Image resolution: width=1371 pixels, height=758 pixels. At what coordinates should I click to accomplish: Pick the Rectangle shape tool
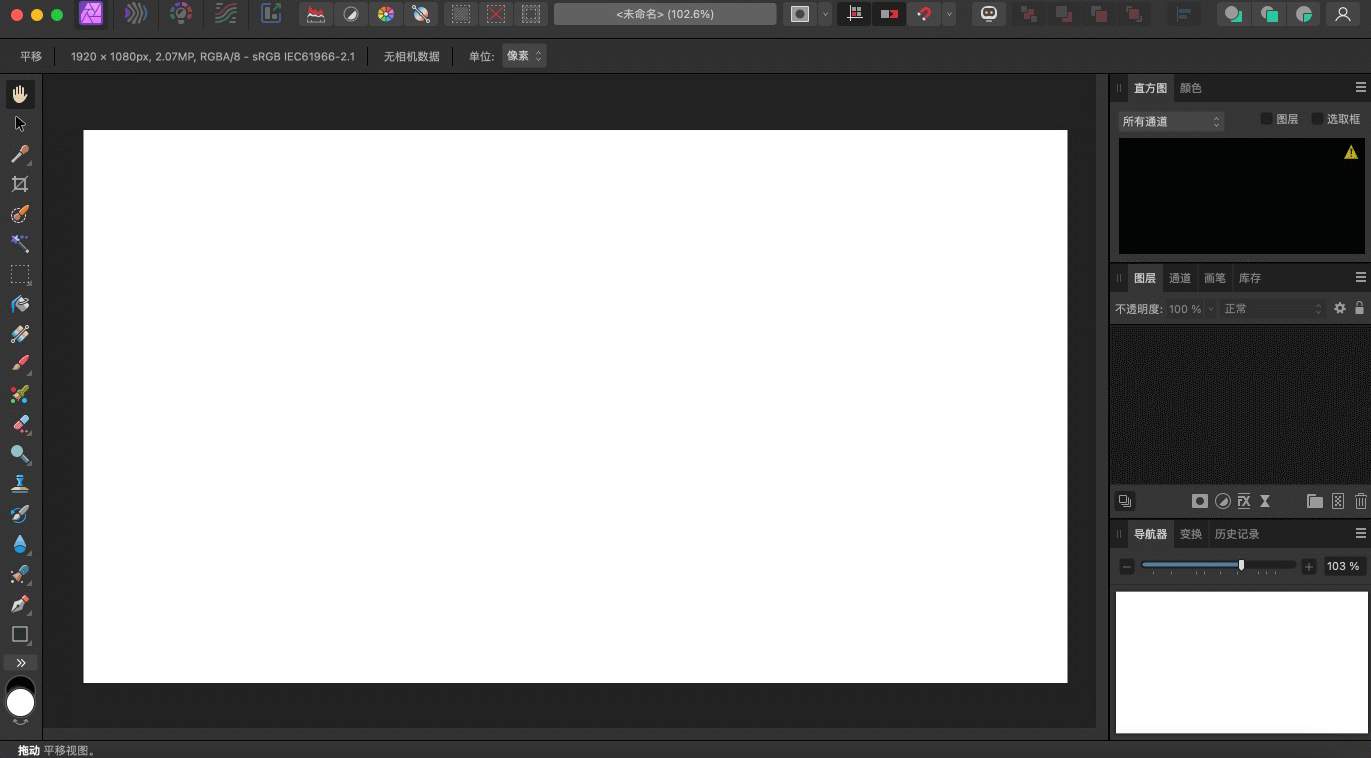[20, 634]
